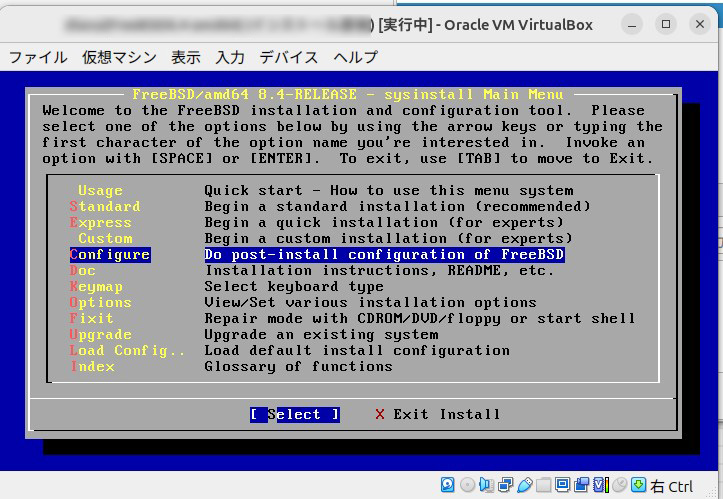Click 'Installation instructions, README, etc.' text

coord(379,270)
